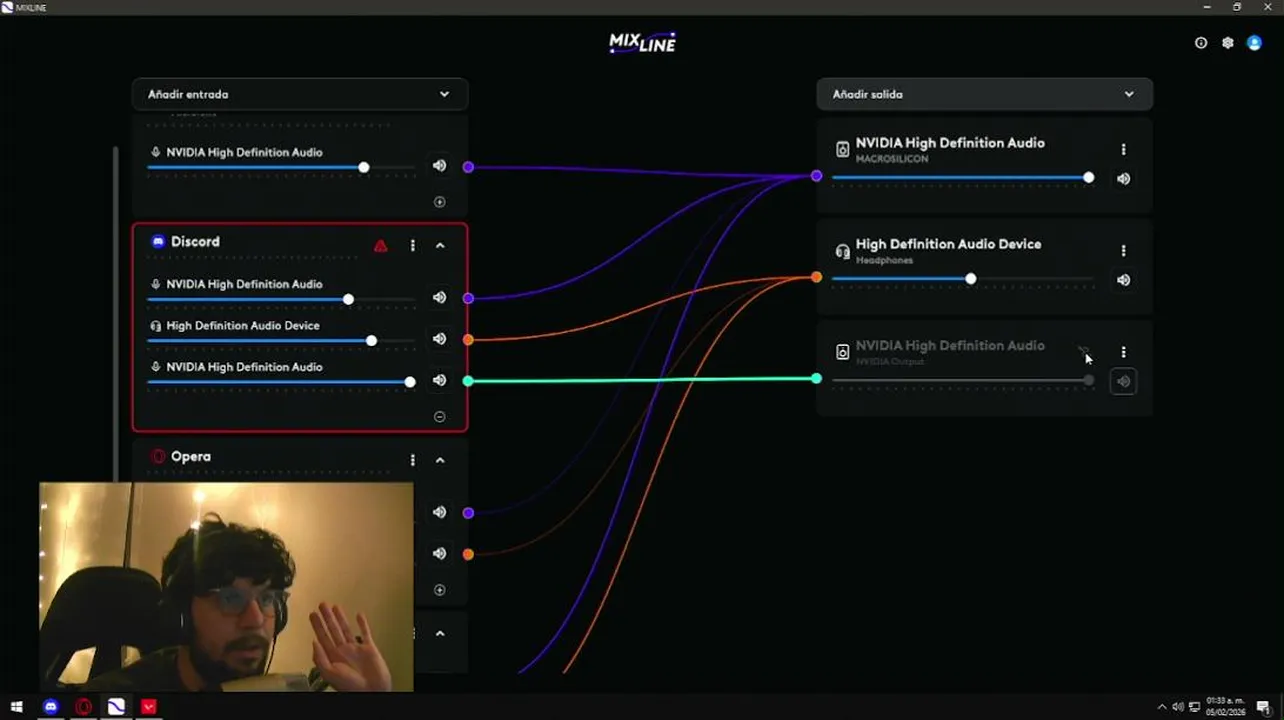The width and height of the screenshot is (1284, 720).
Task: Click the "Opera" card title
Action: click(x=191, y=456)
